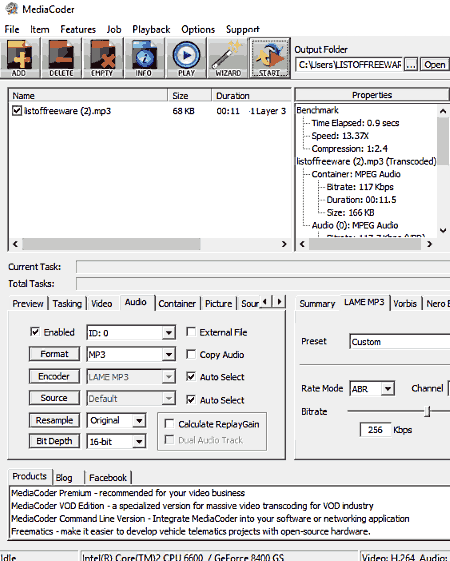
Task: Click the 256 Kbps bitrate field
Action: [375, 430]
